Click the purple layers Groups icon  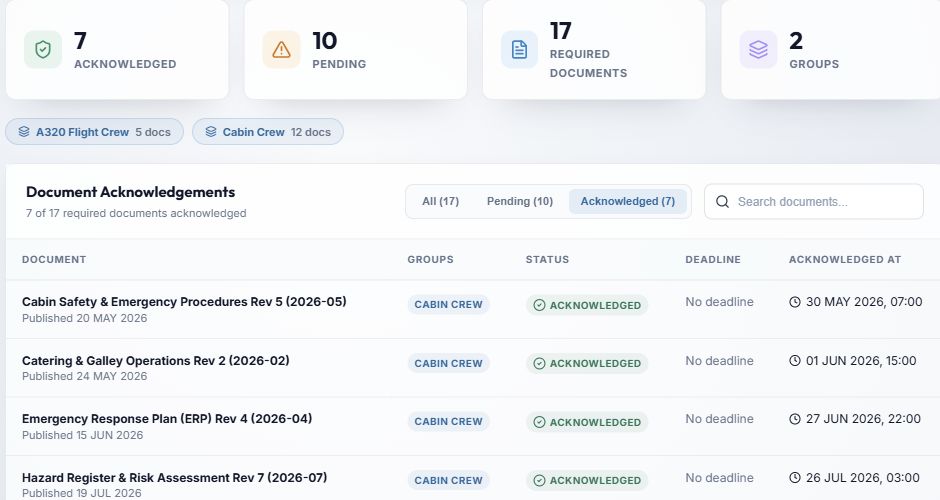click(758, 49)
